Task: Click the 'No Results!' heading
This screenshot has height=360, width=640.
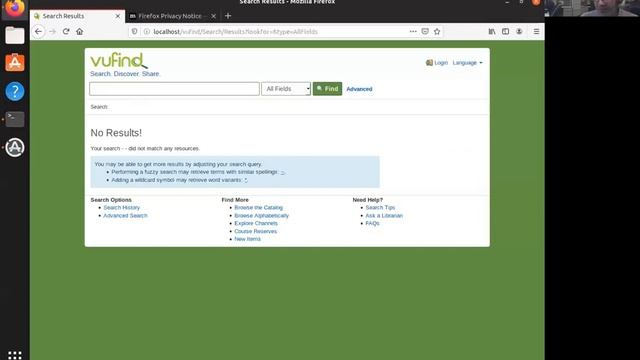Action: pyautogui.click(x=116, y=133)
